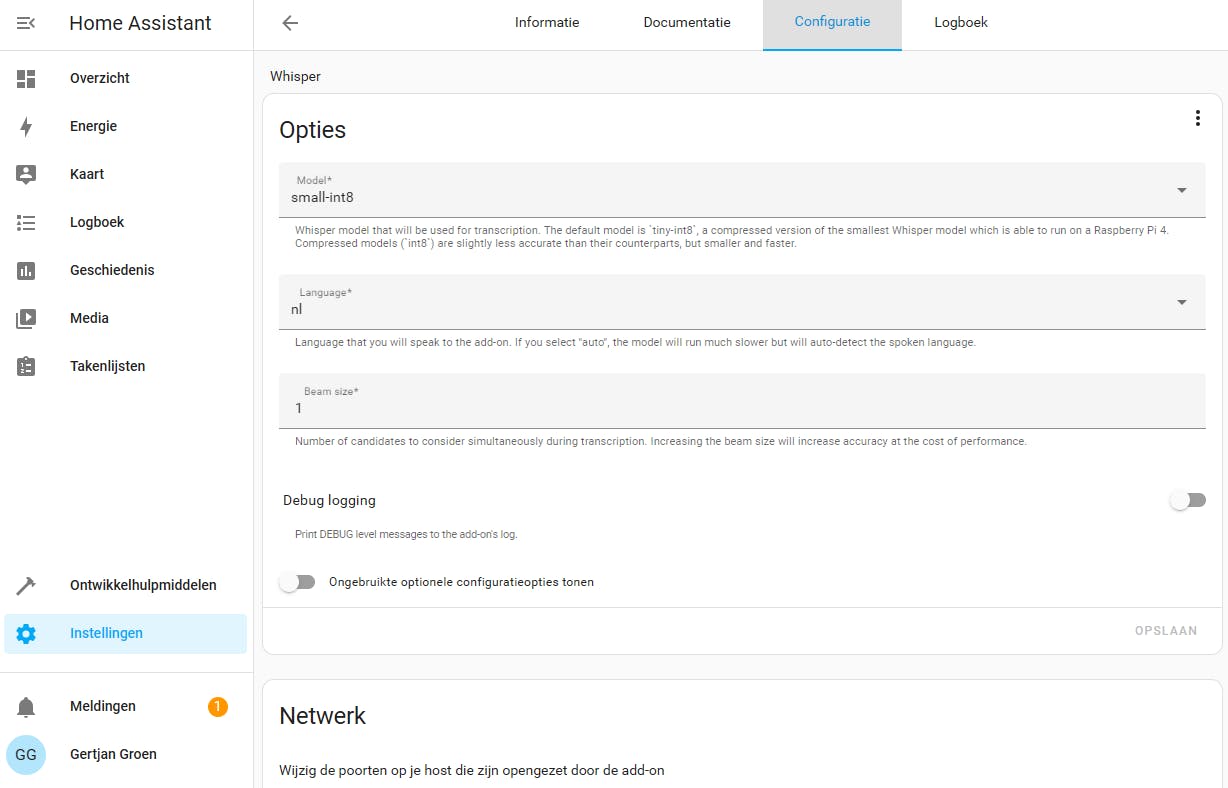Switch to the Documentatie tab

pos(687,22)
